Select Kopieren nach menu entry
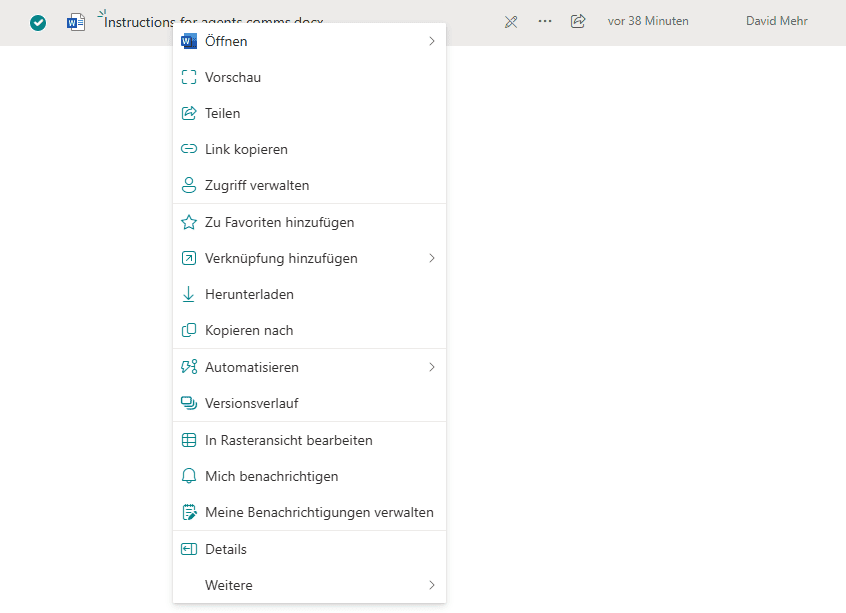846x613 pixels. pyautogui.click(x=249, y=330)
